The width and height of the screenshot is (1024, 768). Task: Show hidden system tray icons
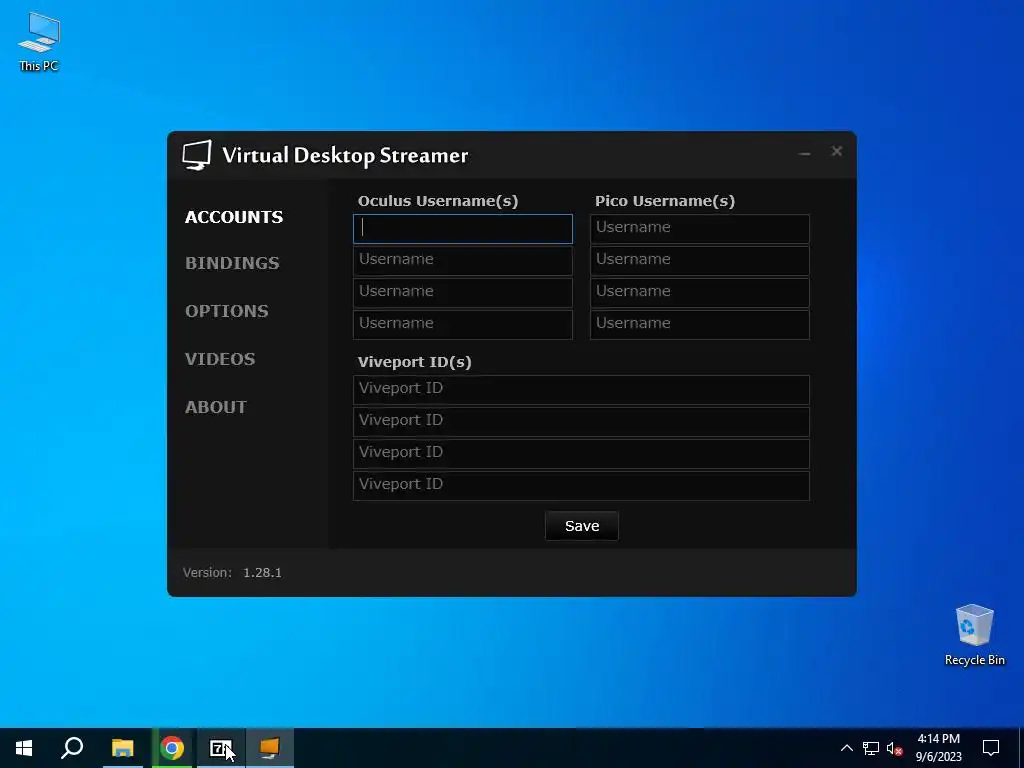click(x=846, y=748)
